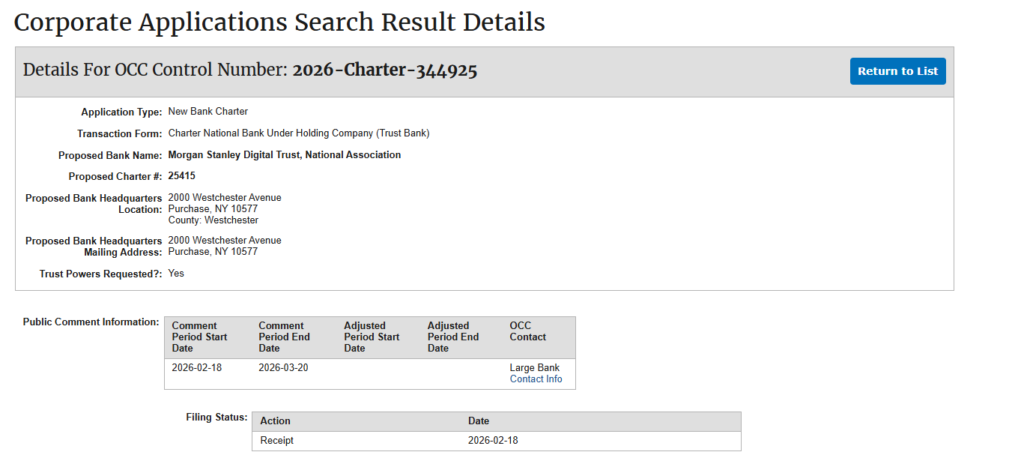Select the New Bank Charter application type text
This screenshot has height=455, width=1024.
tap(208, 111)
